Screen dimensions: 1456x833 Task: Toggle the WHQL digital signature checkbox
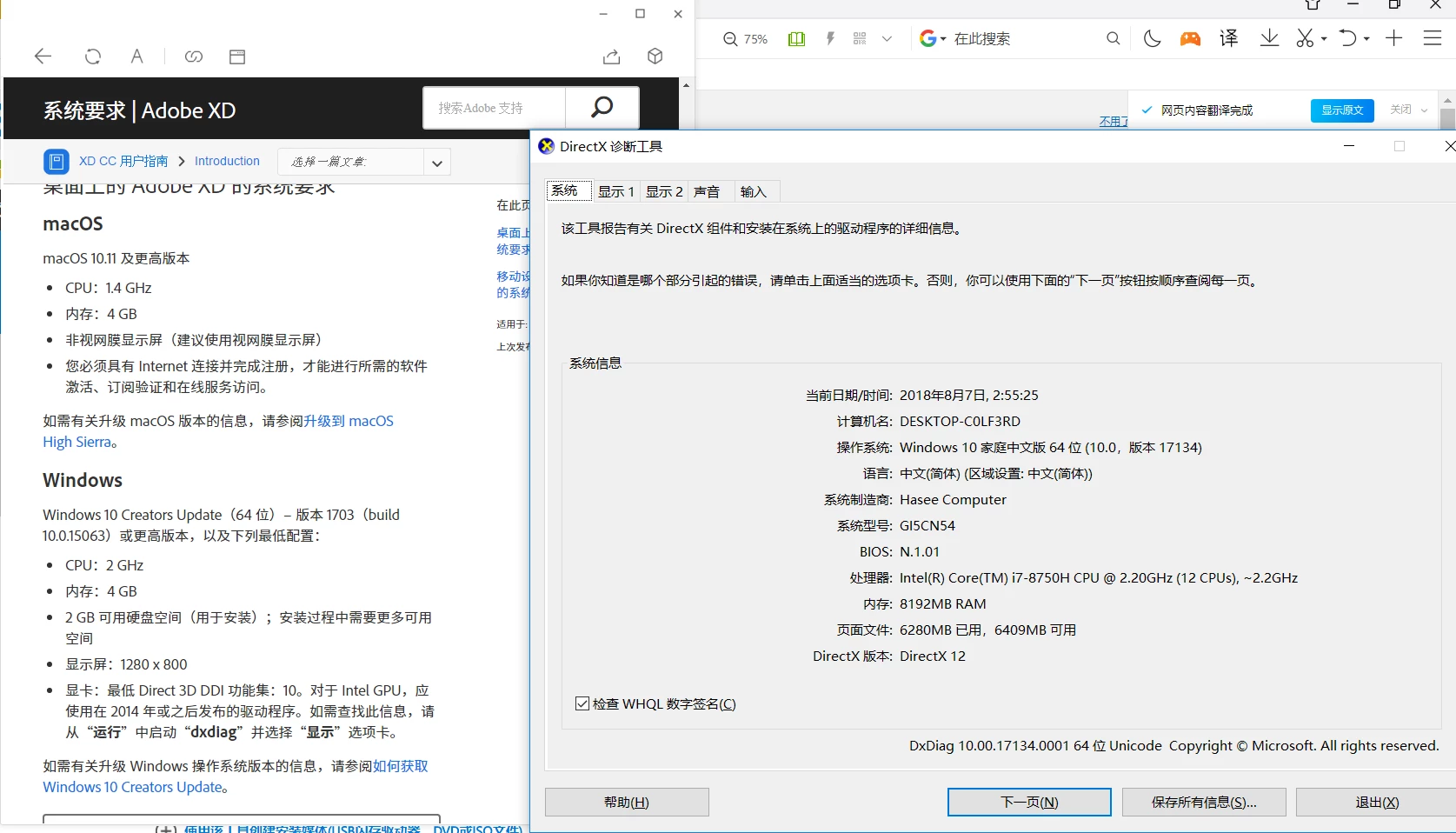[x=582, y=703]
